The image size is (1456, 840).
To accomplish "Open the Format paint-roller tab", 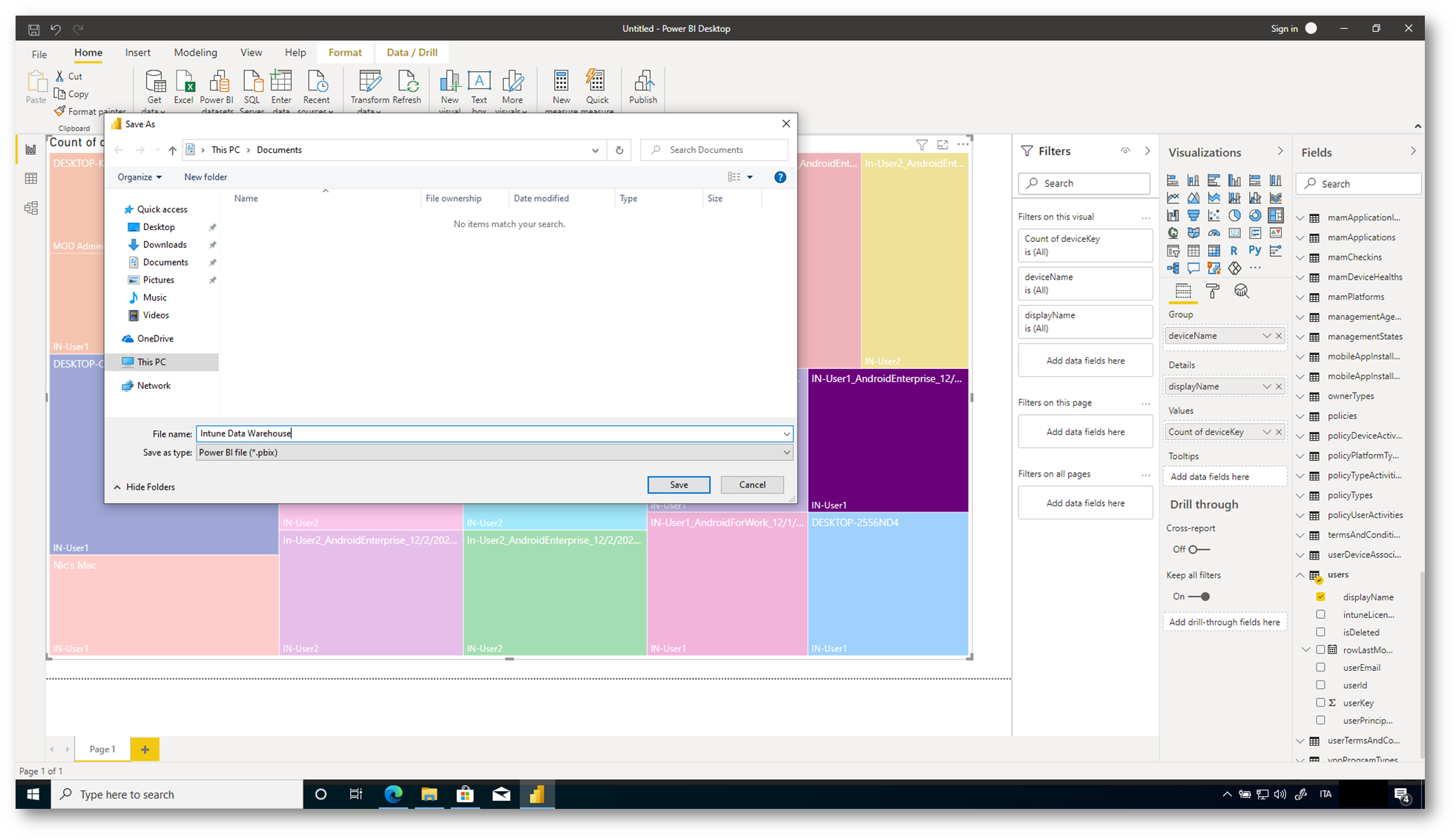I will [x=1213, y=291].
